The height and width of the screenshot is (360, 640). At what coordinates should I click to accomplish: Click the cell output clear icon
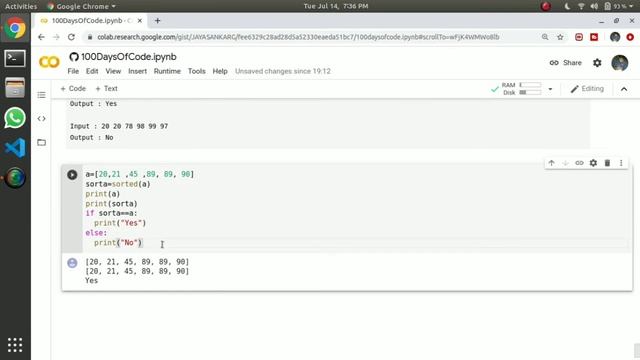pyautogui.click(x=72, y=263)
